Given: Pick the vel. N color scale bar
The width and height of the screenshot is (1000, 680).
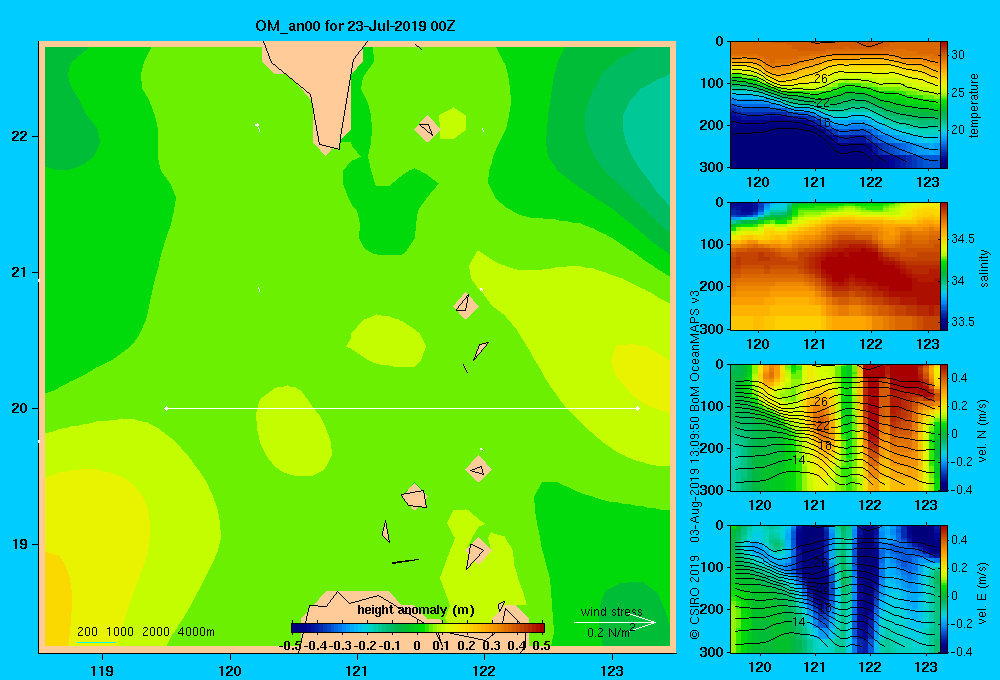Looking at the screenshot, I should 944,427.
